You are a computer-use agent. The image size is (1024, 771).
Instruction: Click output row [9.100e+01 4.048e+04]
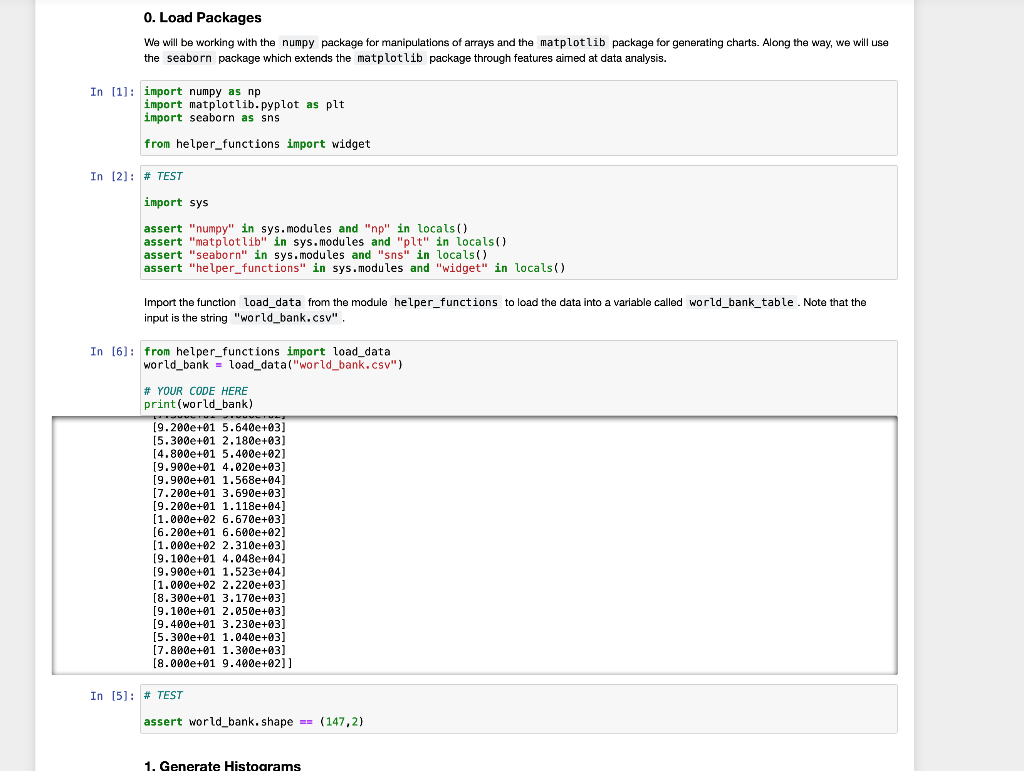click(219, 559)
